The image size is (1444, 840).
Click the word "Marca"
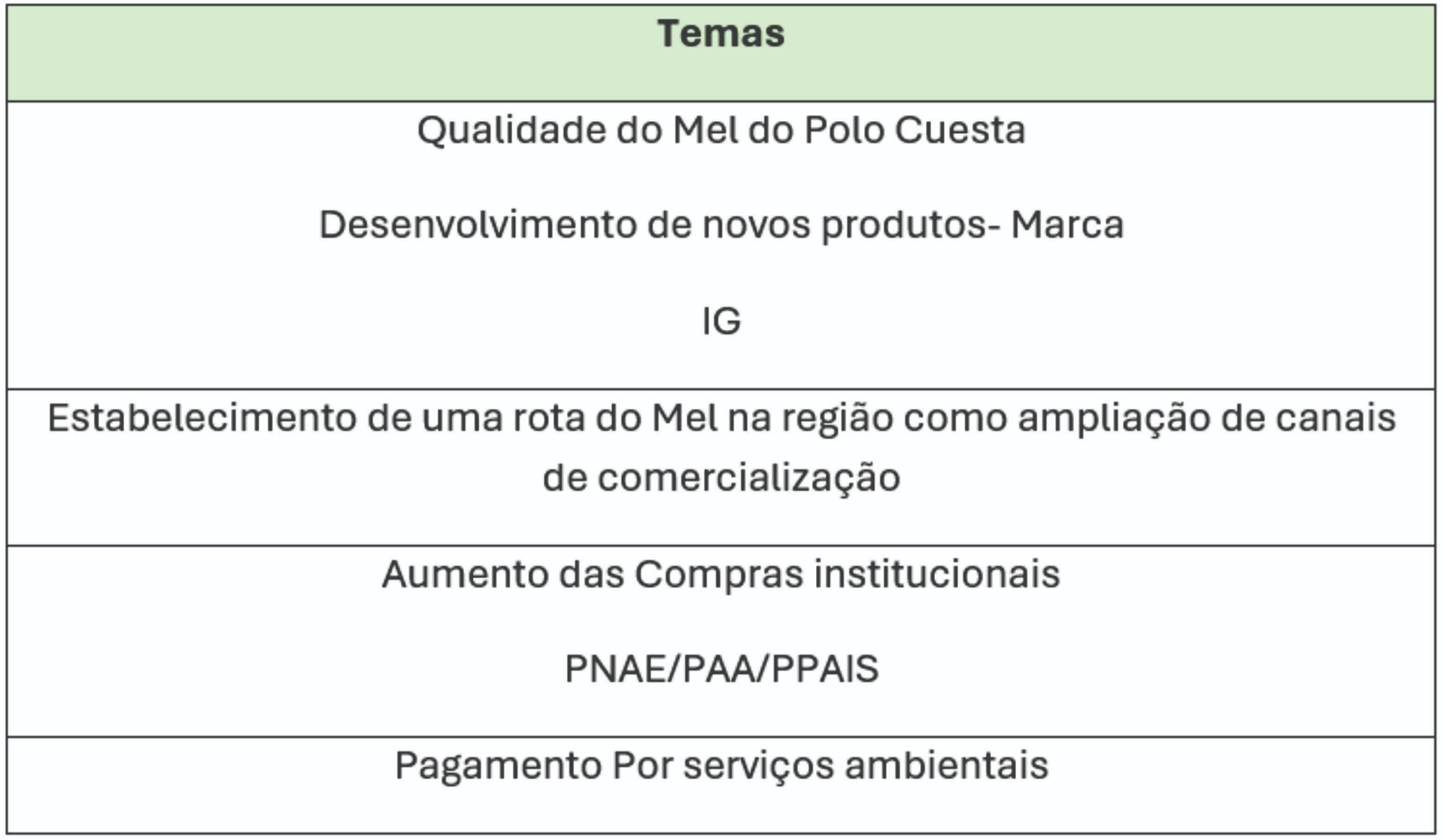click(x=1066, y=225)
